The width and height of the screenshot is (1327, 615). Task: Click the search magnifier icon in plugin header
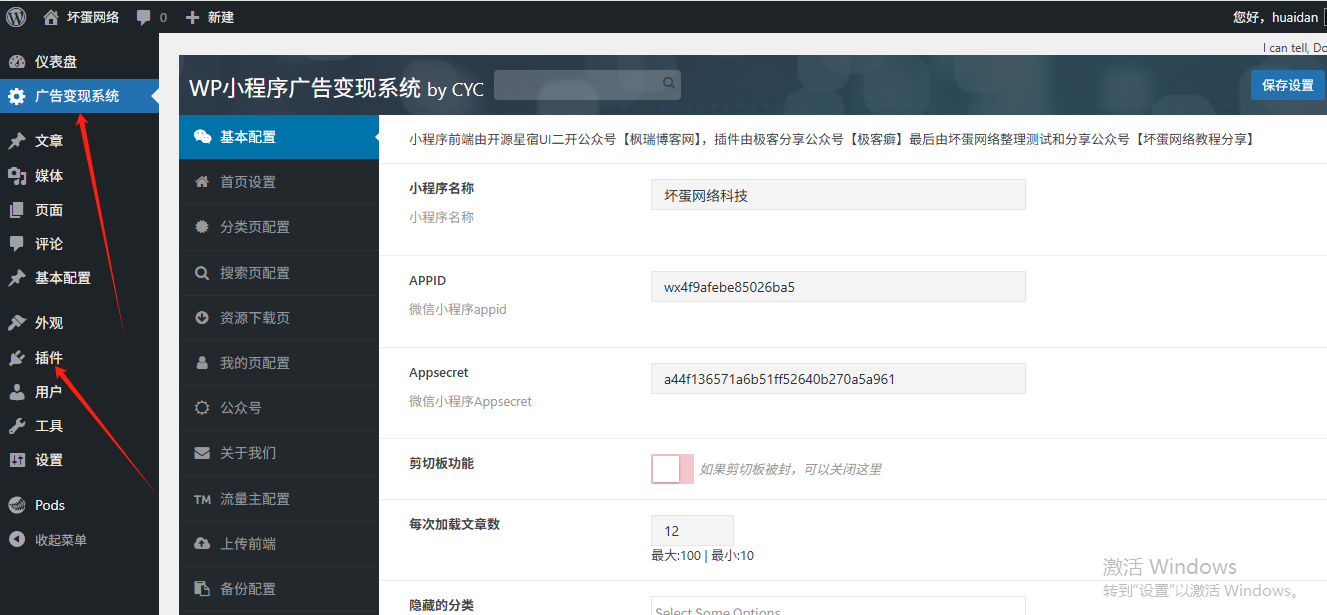click(x=669, y=83)
